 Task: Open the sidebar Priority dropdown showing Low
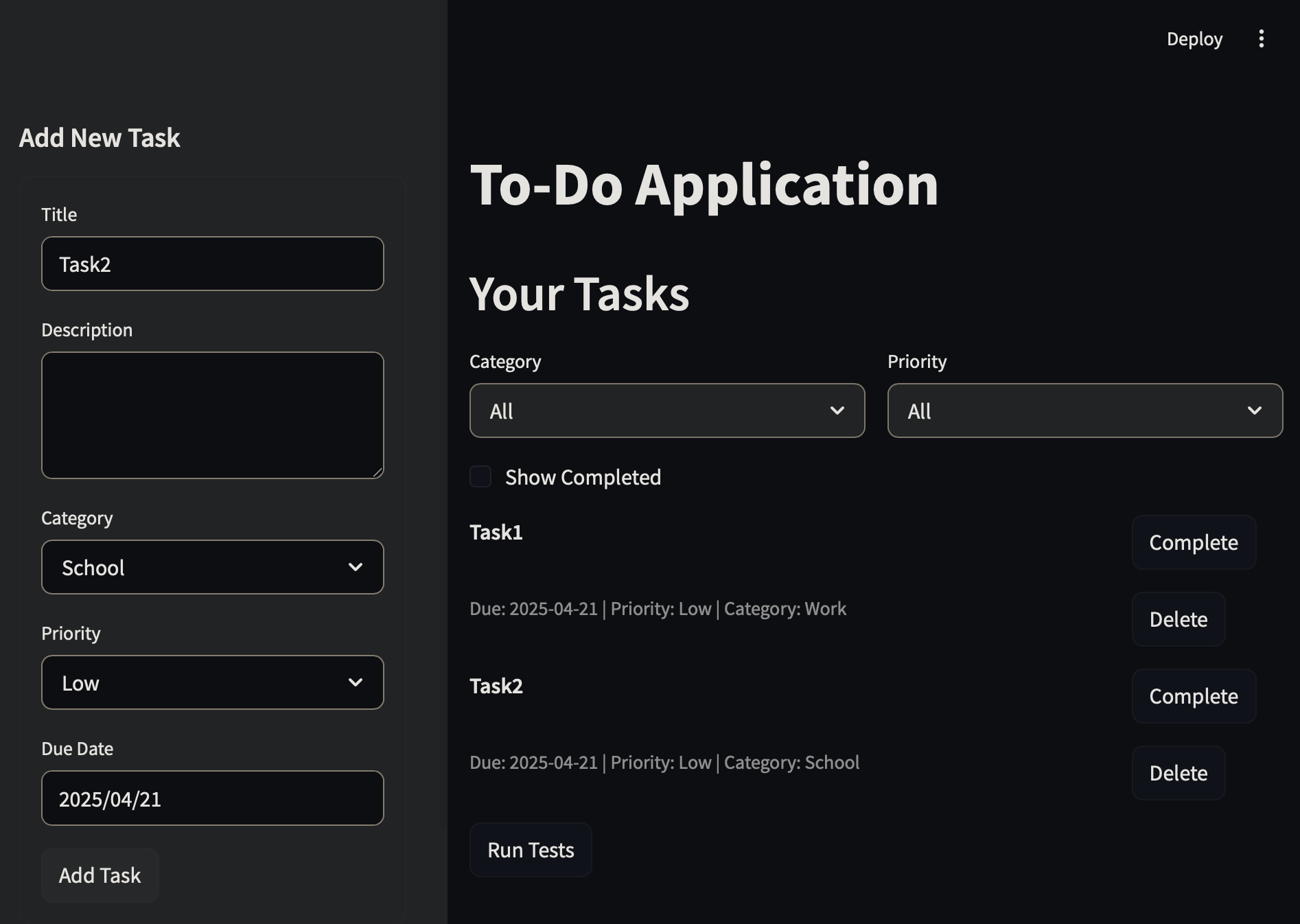tap(213, 682)
